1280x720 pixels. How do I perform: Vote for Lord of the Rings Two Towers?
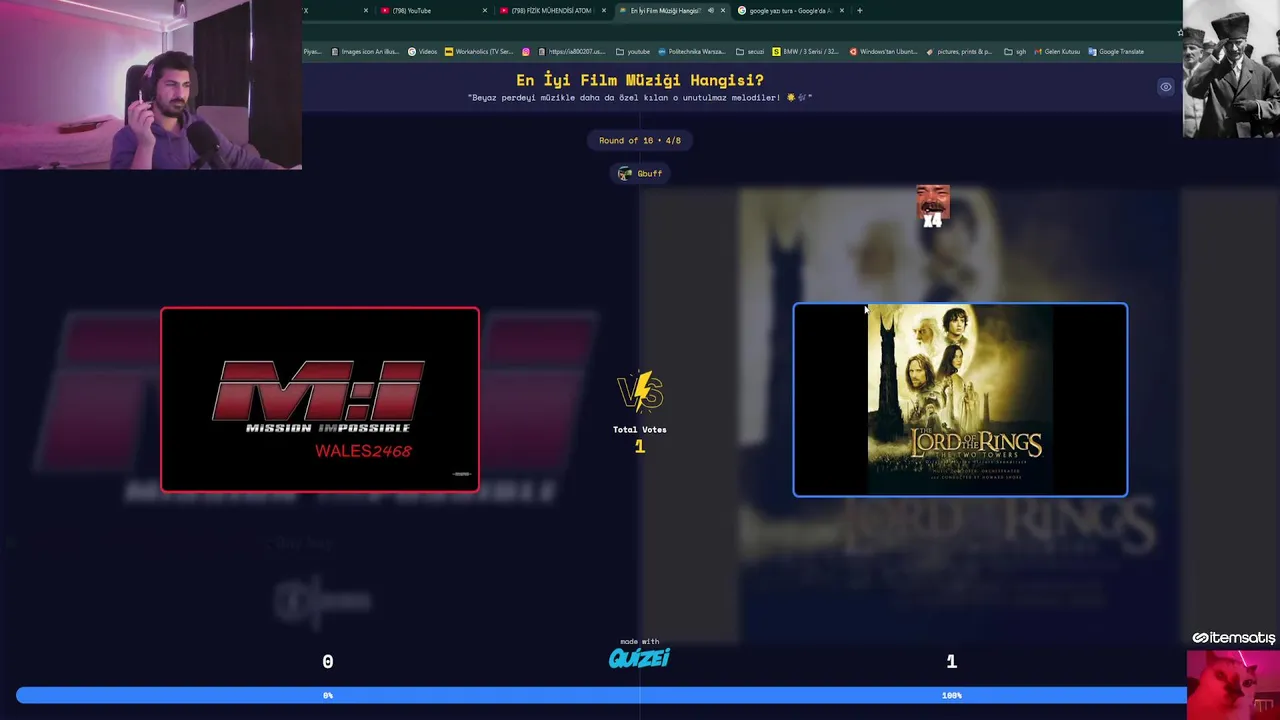(960, 400)
